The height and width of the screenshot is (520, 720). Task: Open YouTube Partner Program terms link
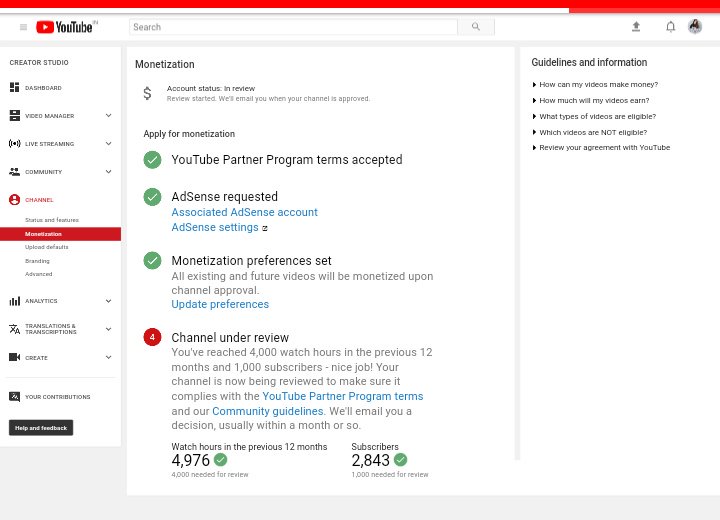click(343, 396)
